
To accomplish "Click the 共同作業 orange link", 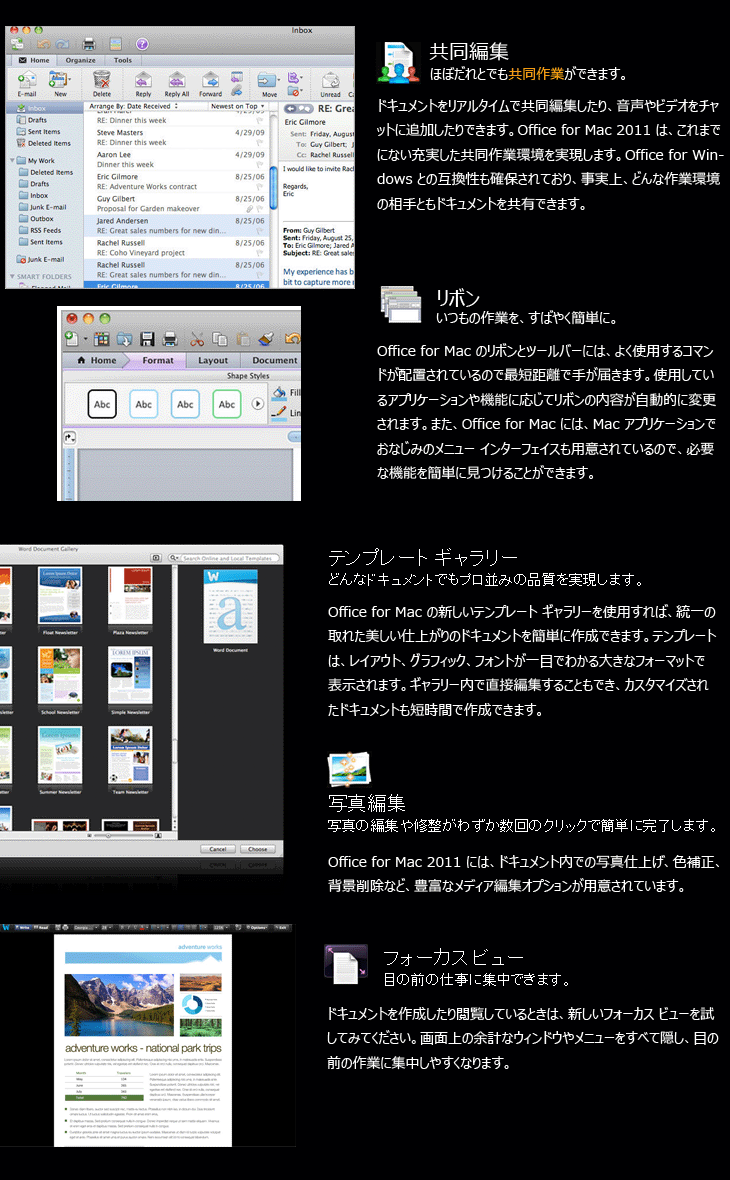I will click(536, 74).
